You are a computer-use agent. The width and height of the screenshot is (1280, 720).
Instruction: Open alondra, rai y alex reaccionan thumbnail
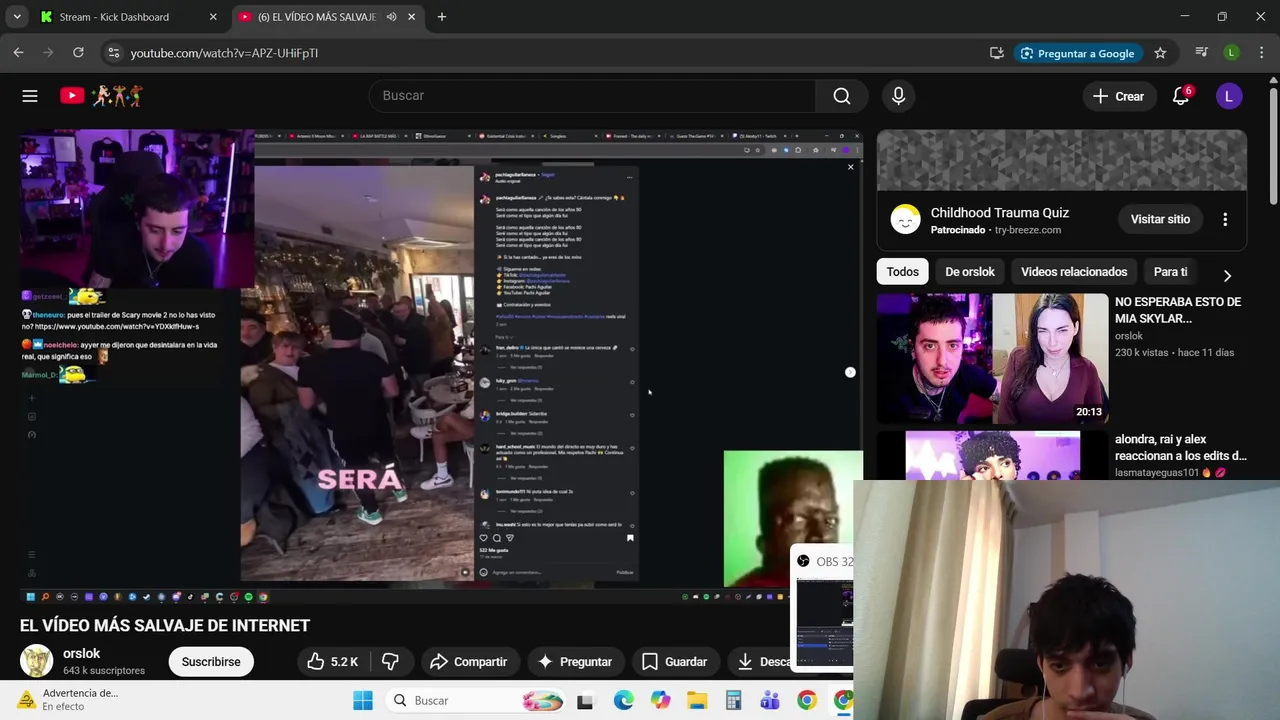coord(992,456)
